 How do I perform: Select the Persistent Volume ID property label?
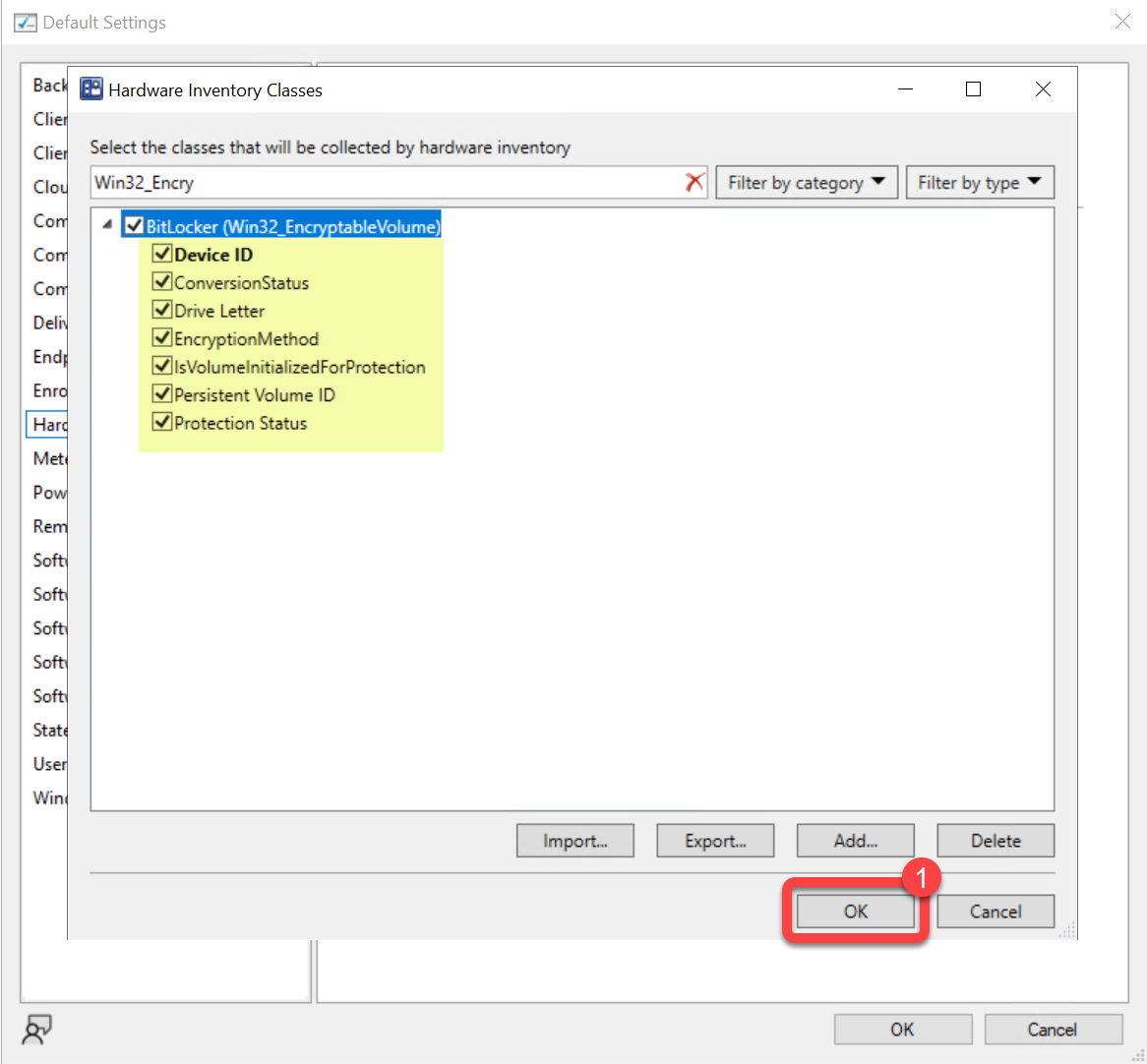[x=255, y=395]
